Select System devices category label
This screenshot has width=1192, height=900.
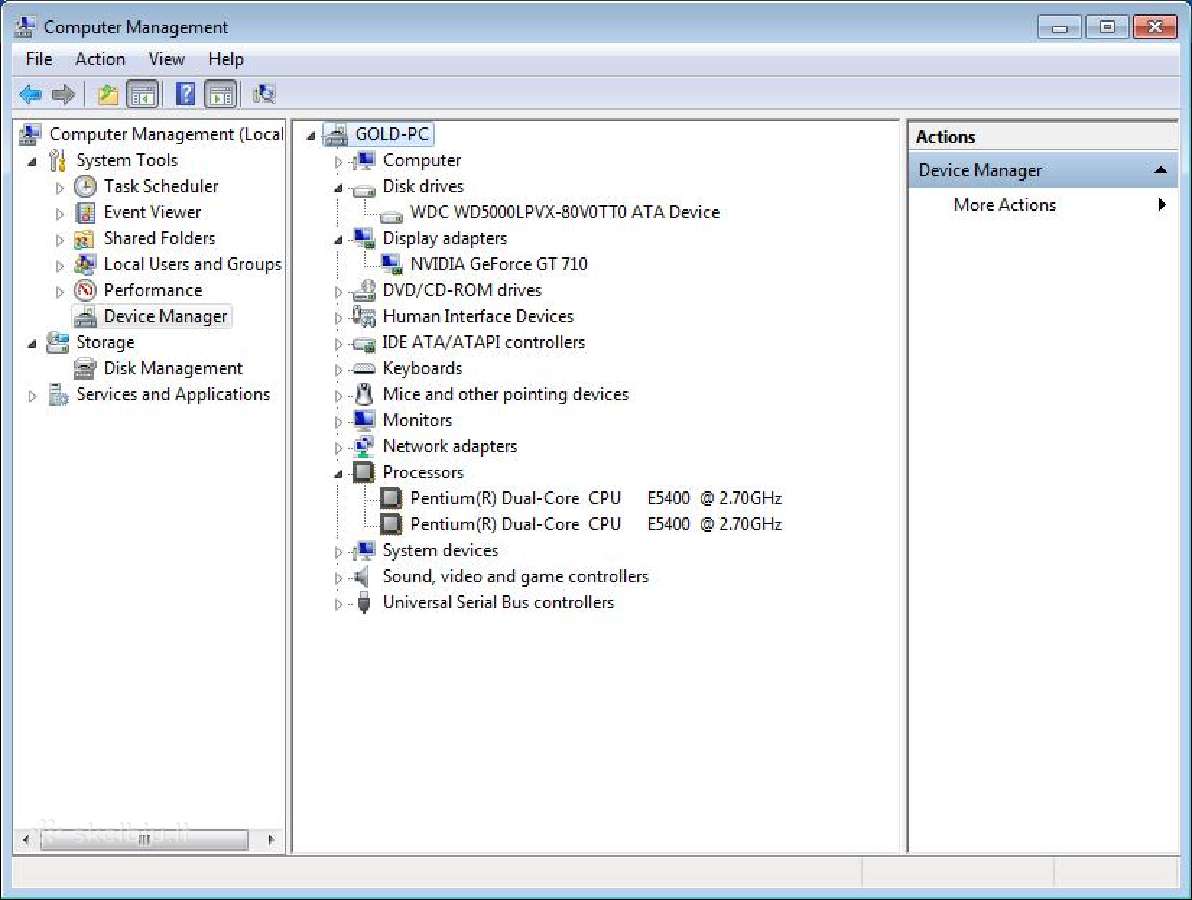[x=440, y=550]
